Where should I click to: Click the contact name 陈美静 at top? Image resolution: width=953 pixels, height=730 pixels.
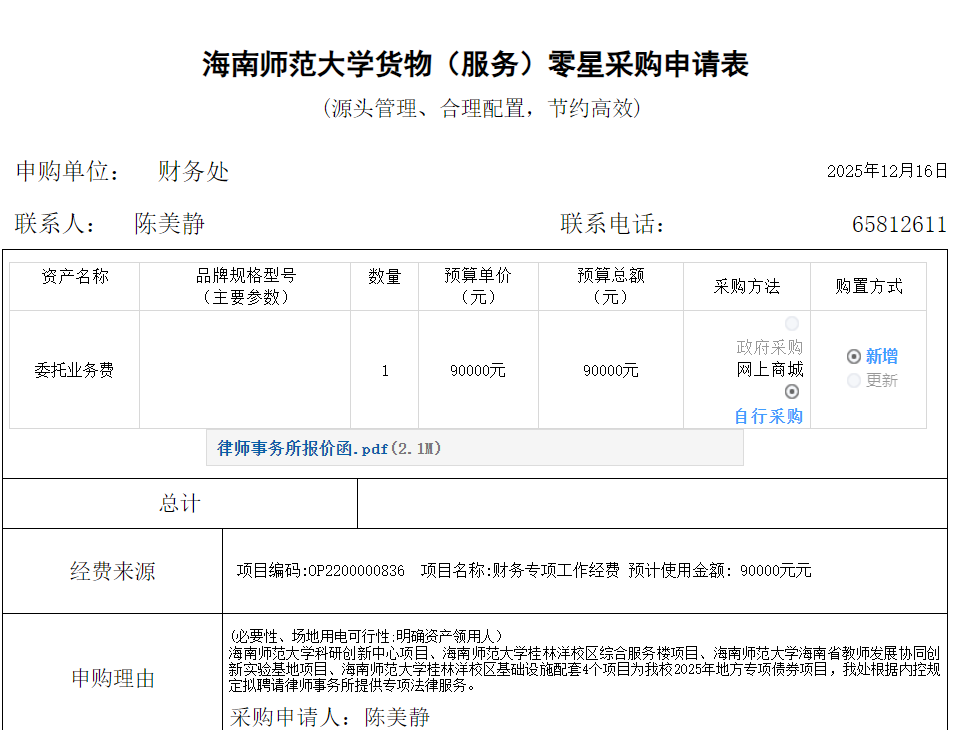pyautogui.click(x=169, y=224)
